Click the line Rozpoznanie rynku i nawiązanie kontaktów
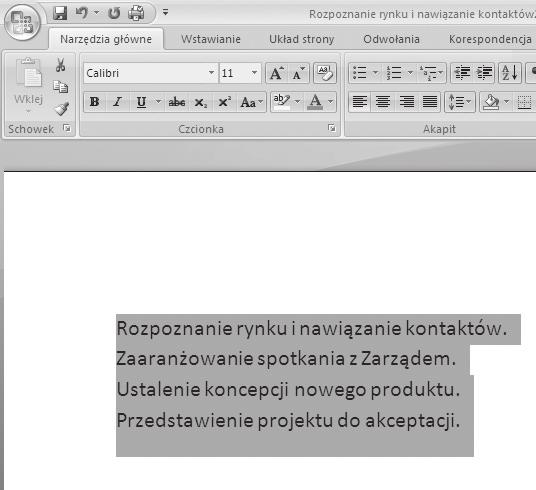 tap(312, 329)
